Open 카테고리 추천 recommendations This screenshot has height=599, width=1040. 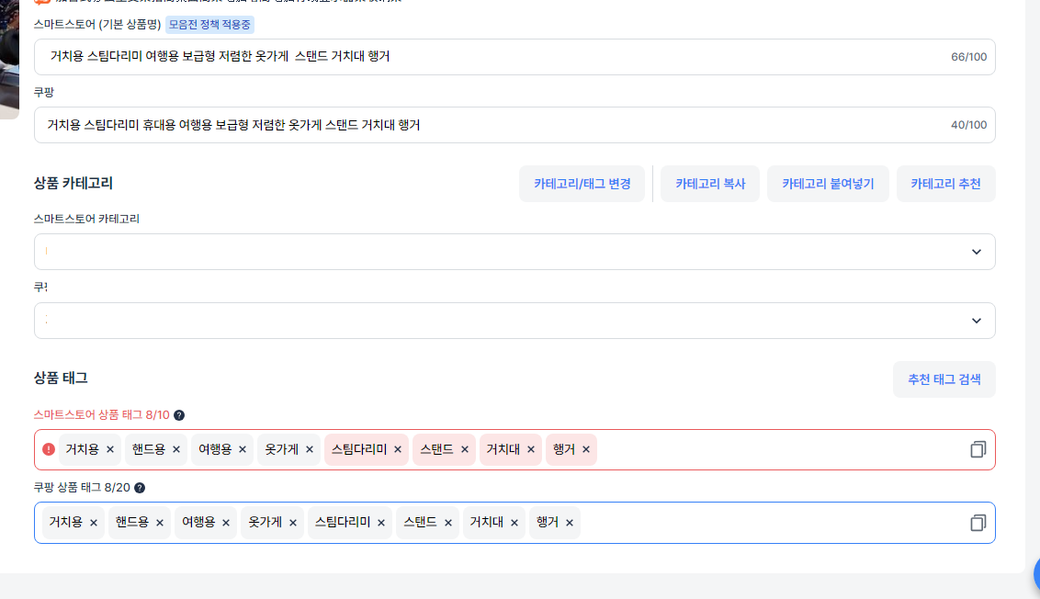click(945, 184)
